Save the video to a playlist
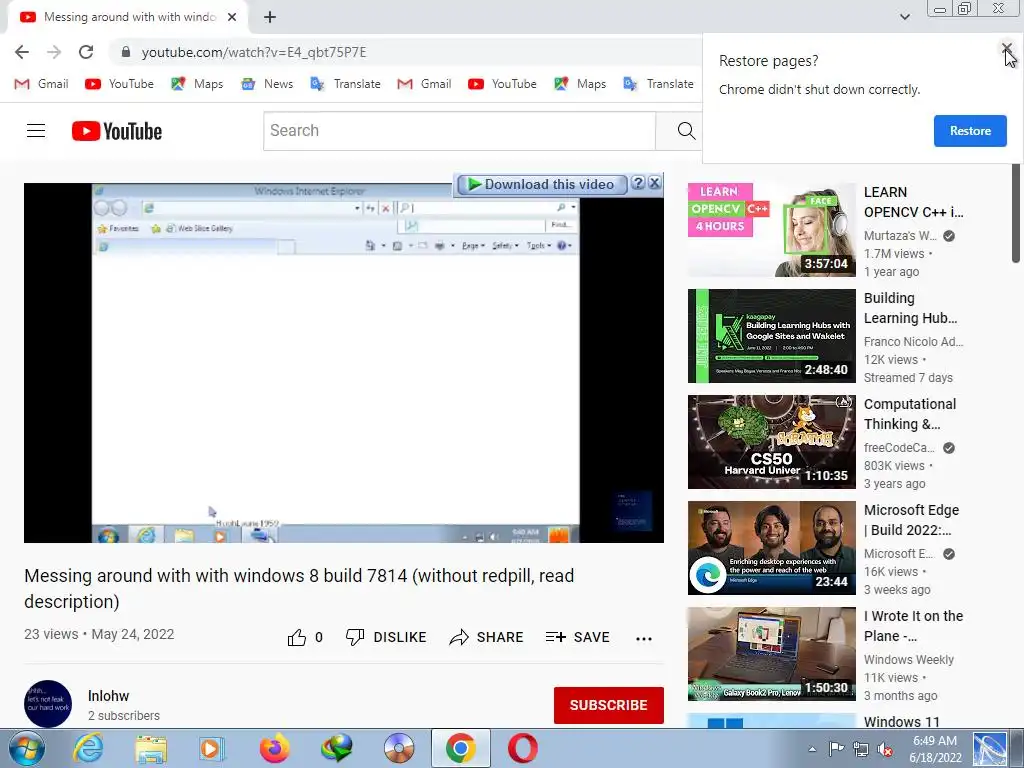Screen dimensions: 1024x768 click(x=578, y=637)
